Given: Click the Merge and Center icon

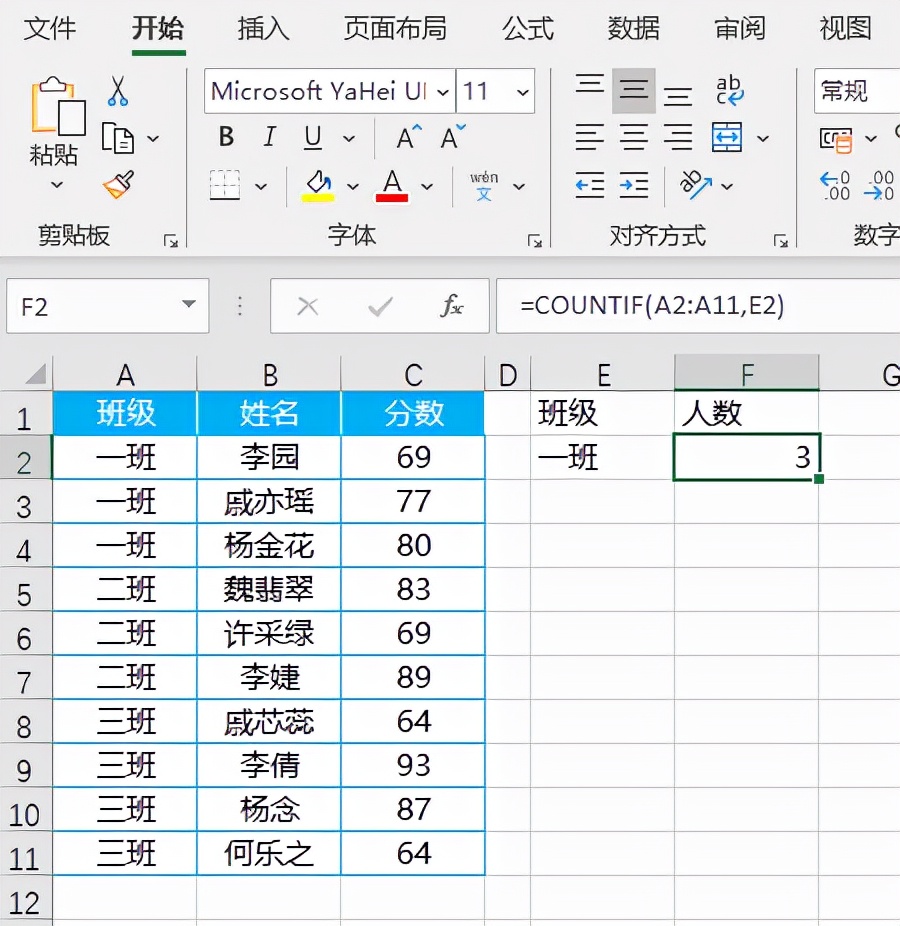Looking at the screenshot, I should tap(727, 137).
